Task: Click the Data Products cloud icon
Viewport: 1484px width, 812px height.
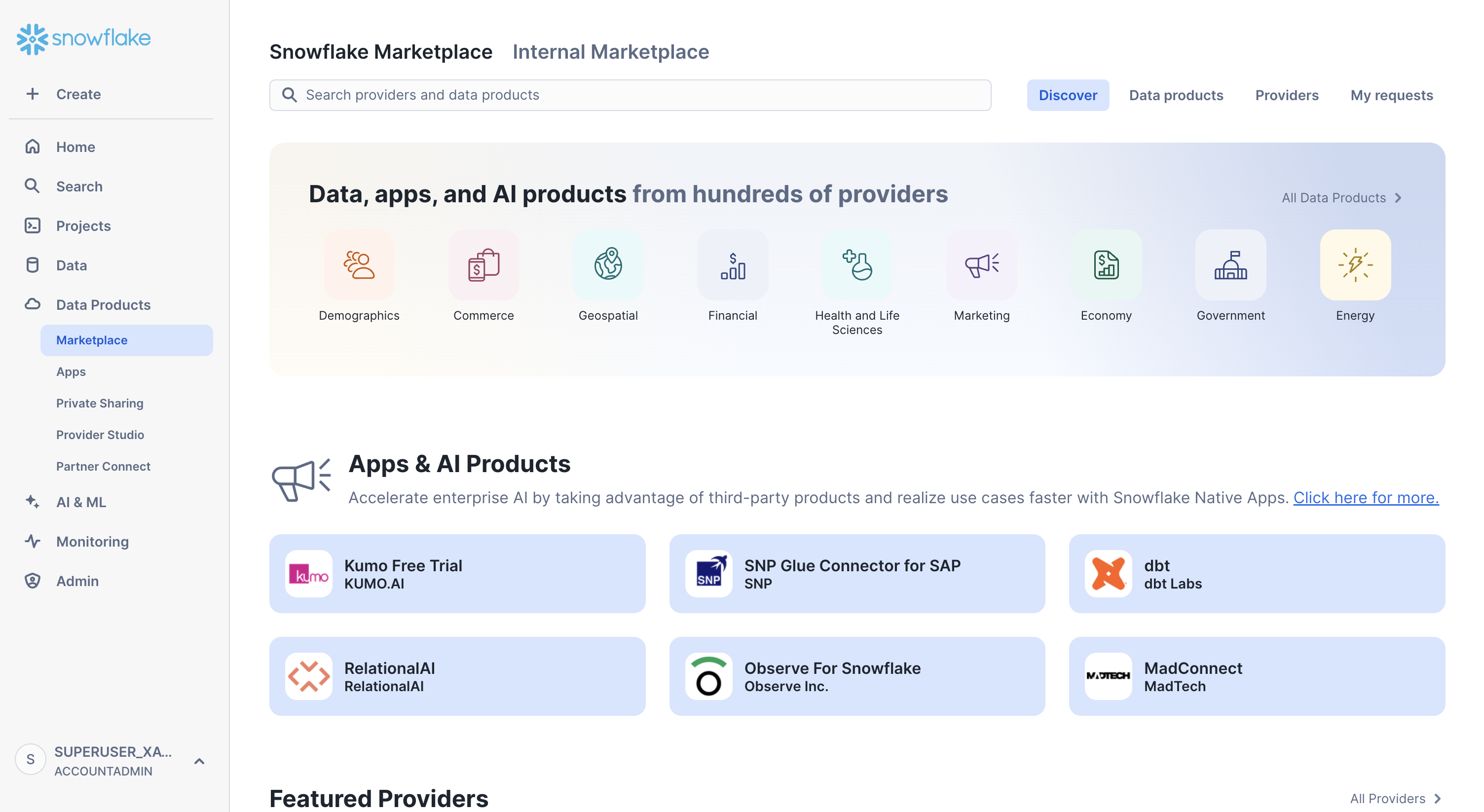Action: [x=32, y=304]
